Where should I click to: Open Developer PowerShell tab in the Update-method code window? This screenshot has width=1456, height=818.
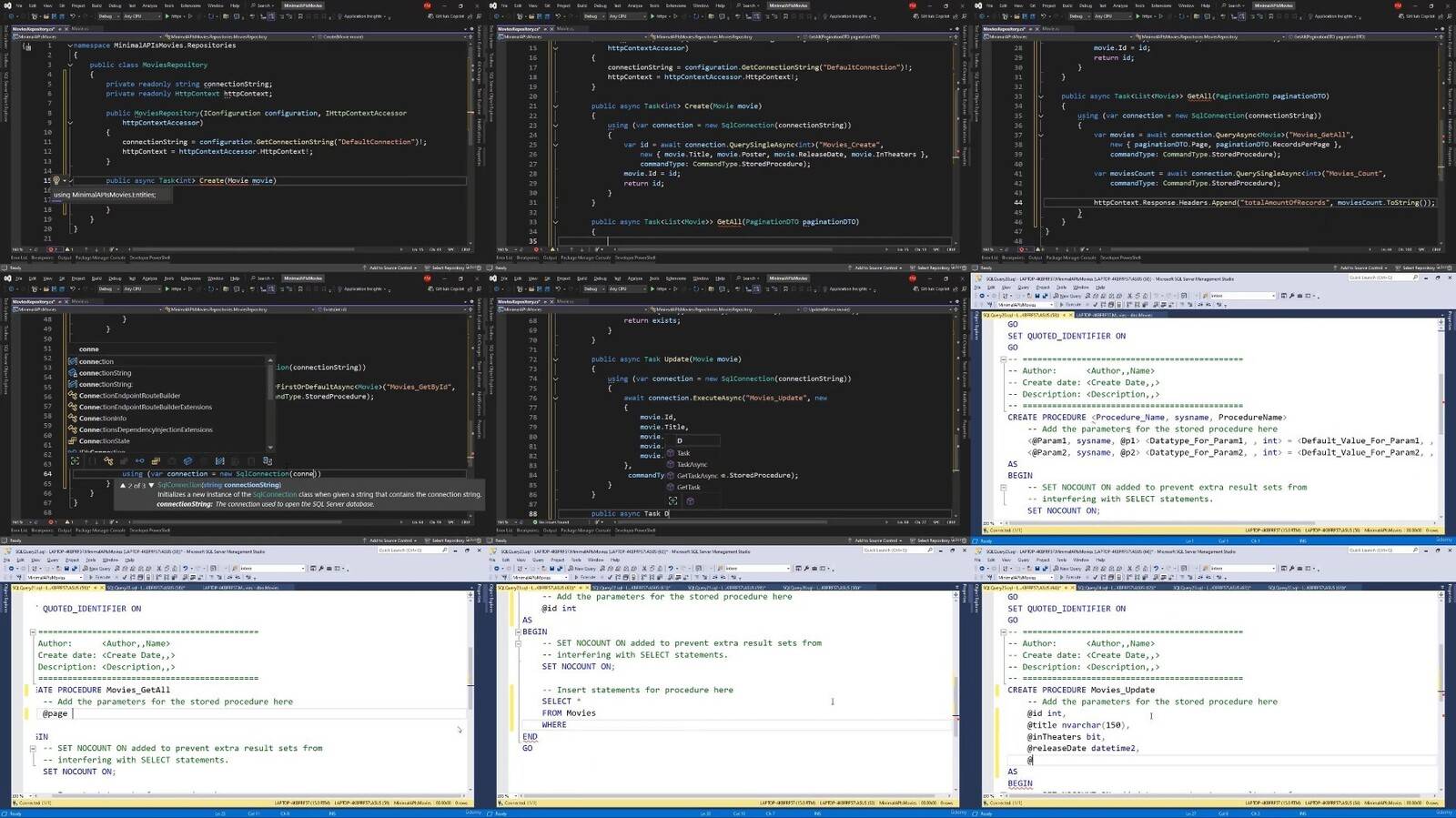(x=634, y=530)
